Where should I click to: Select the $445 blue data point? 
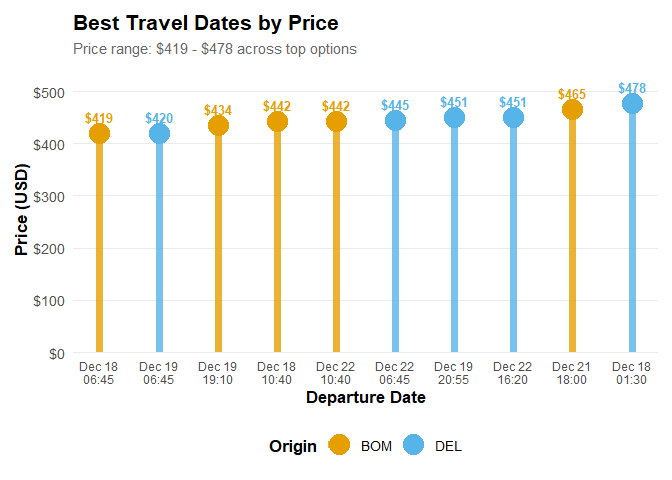click(395, 121)
